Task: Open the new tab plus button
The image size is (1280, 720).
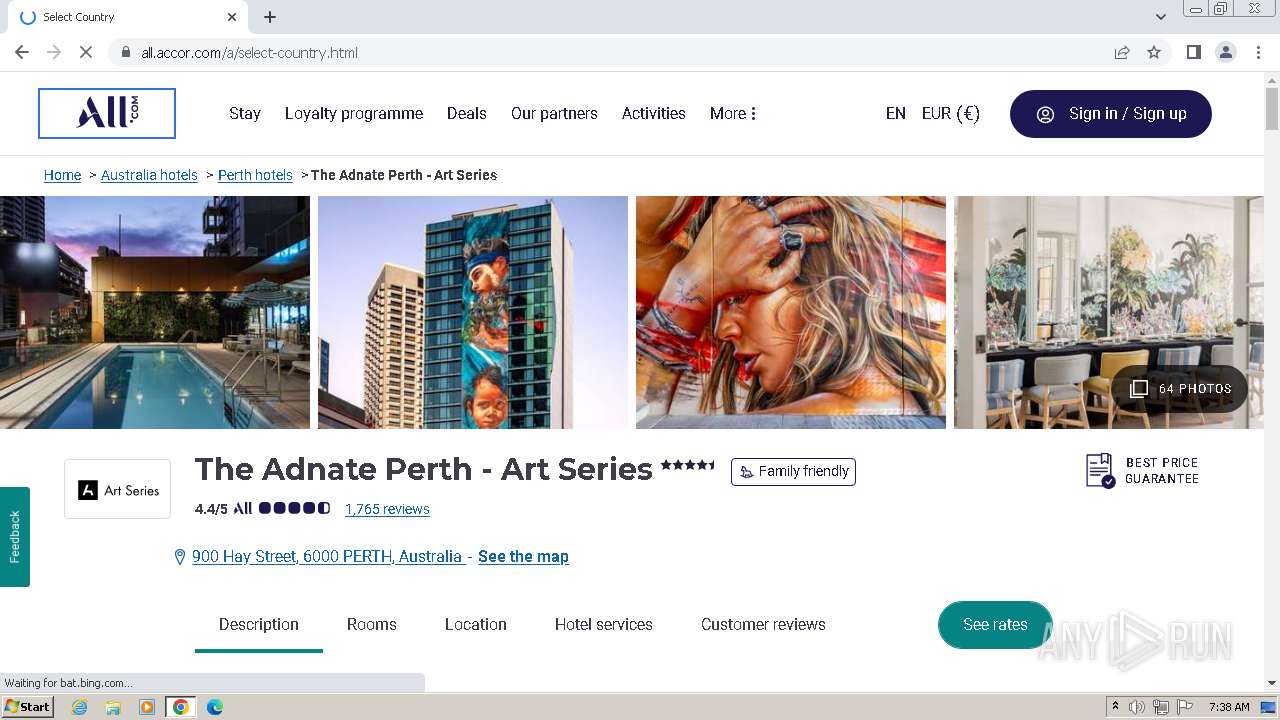Action: 270,17
